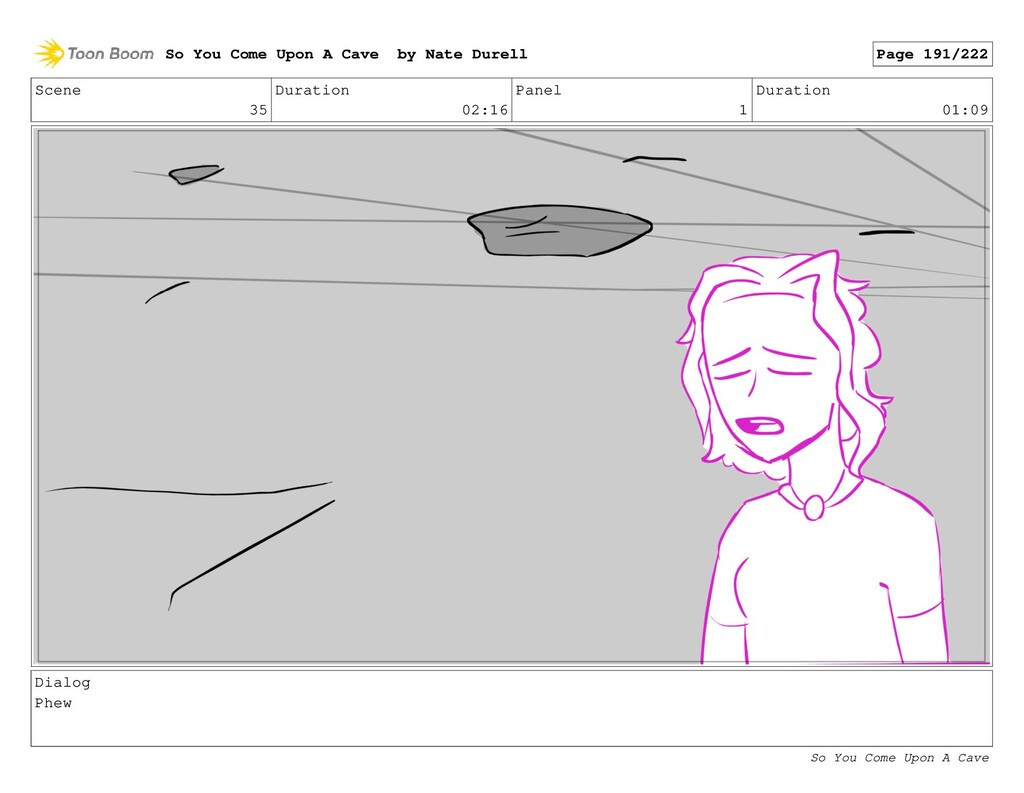The image size is (1024, 793).
Task: Click the 'Scene' label
Action: coord(58,90)
